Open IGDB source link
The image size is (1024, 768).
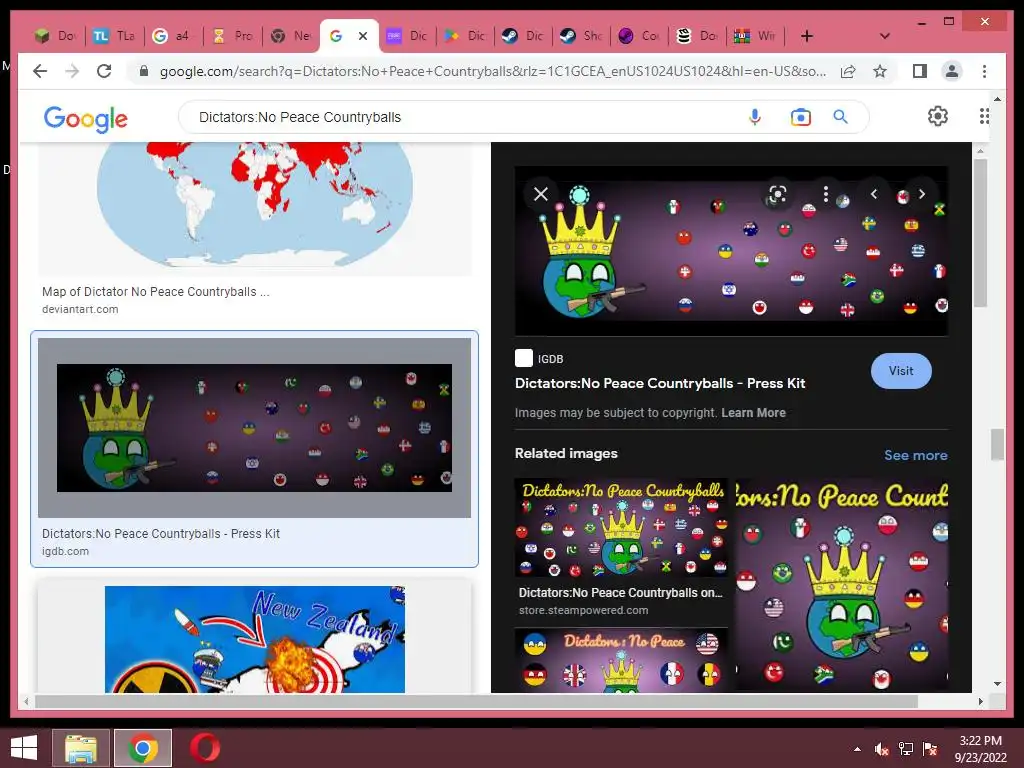point(539,359)
